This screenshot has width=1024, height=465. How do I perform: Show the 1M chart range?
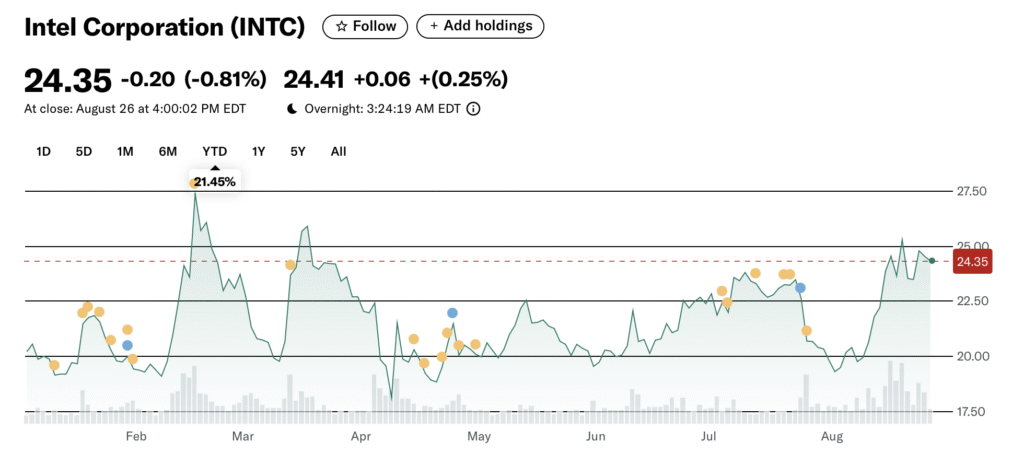(x=125, y=151)
